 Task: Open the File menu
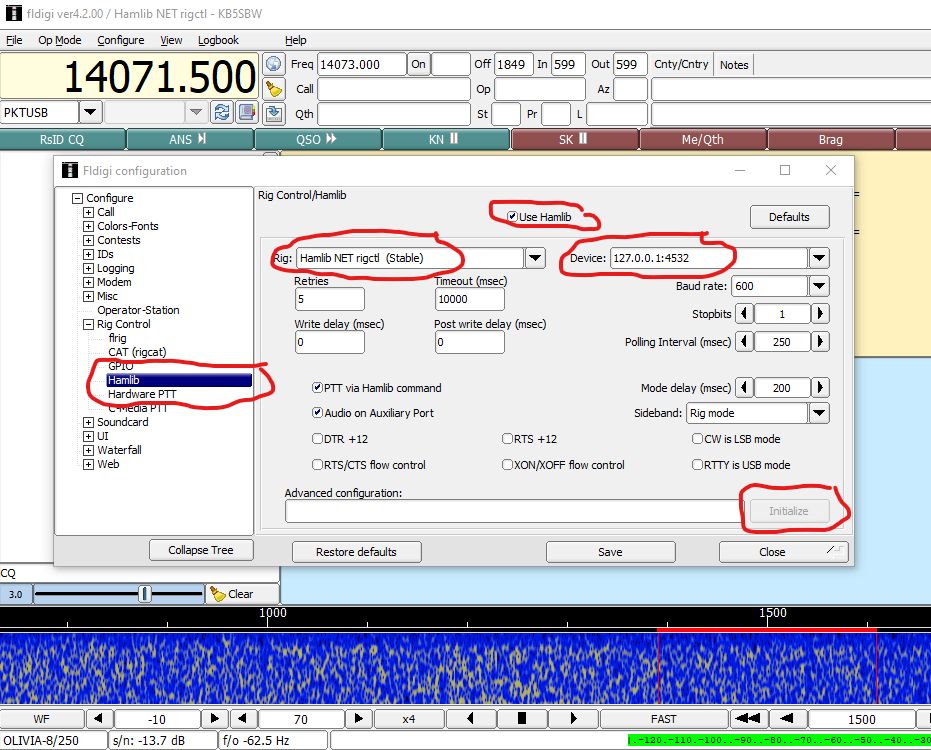click(x=14, y=40)
